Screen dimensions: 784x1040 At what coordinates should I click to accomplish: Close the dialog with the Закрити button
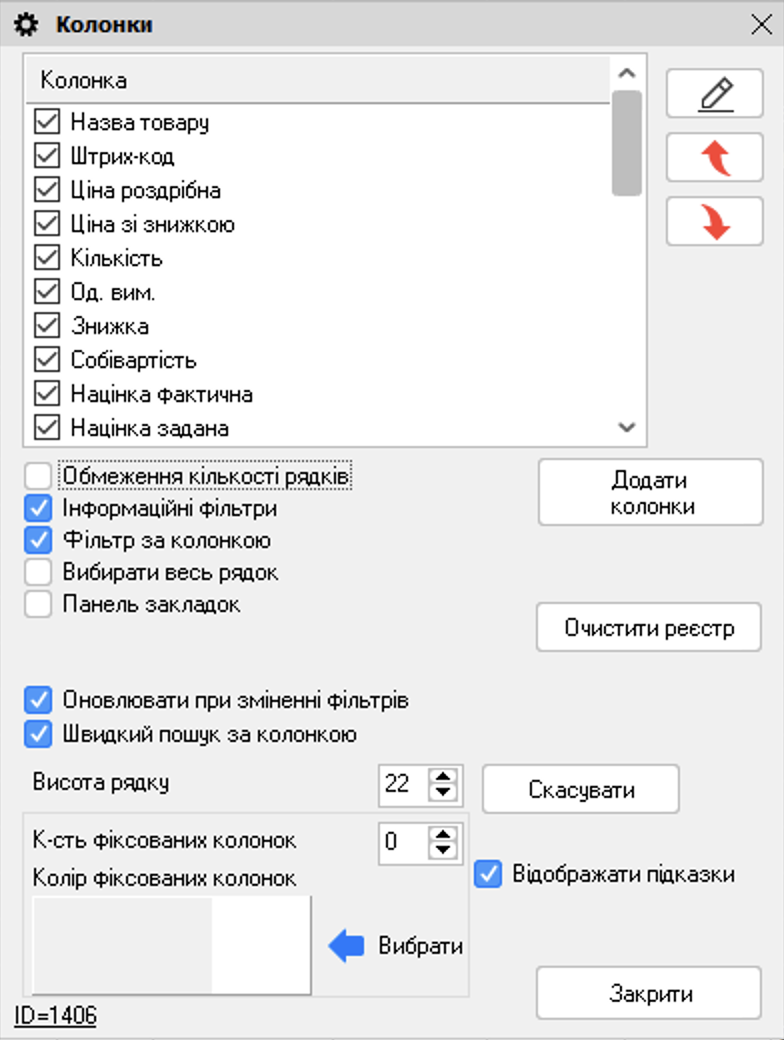(x=648, y=994)
